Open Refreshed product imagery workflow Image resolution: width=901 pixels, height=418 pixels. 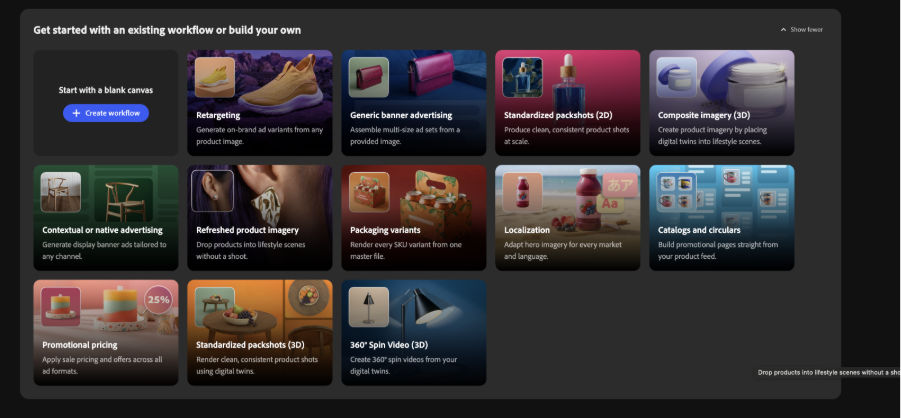(x=260, y=218)
